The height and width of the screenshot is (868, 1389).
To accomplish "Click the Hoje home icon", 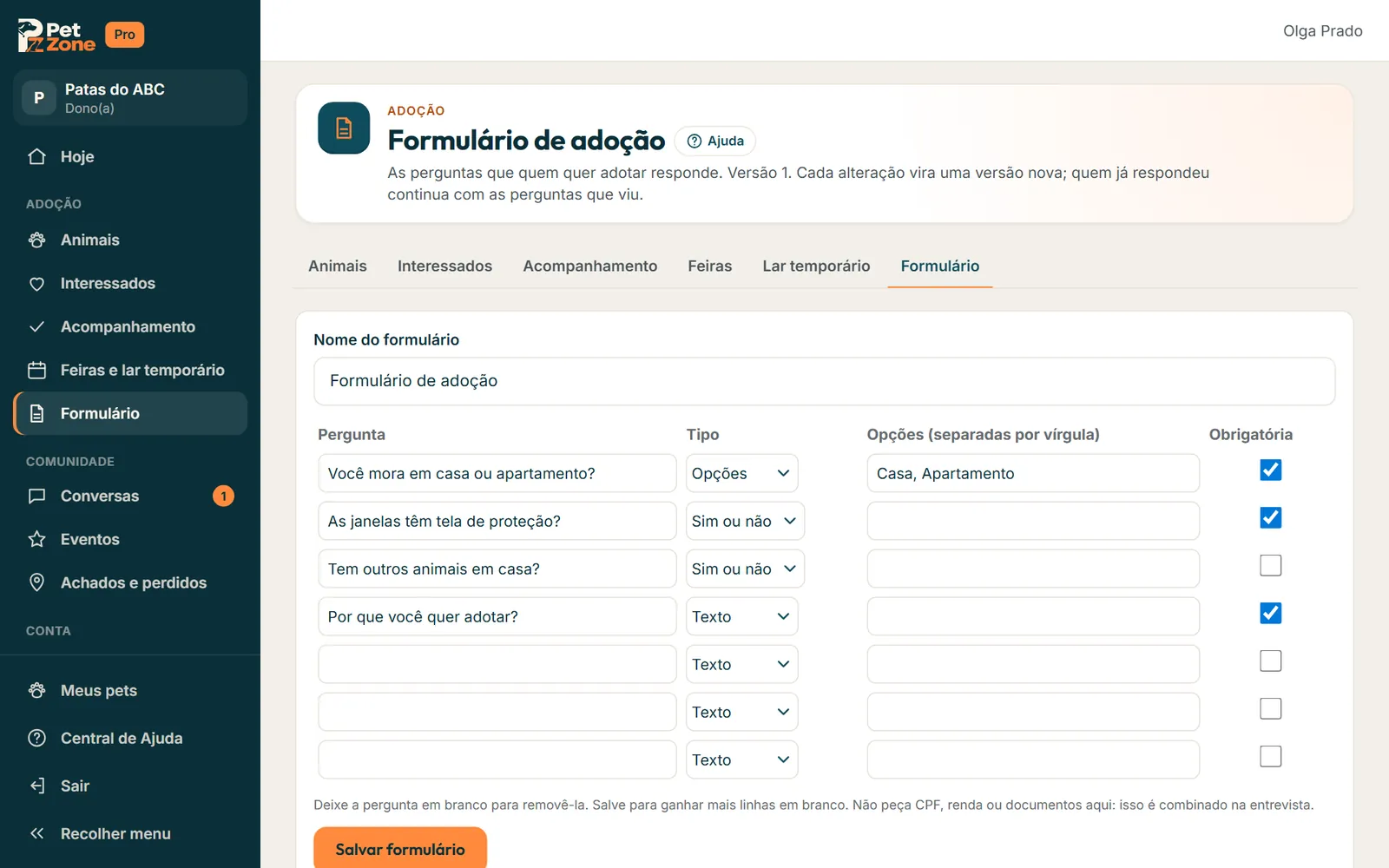I will 36,157.
